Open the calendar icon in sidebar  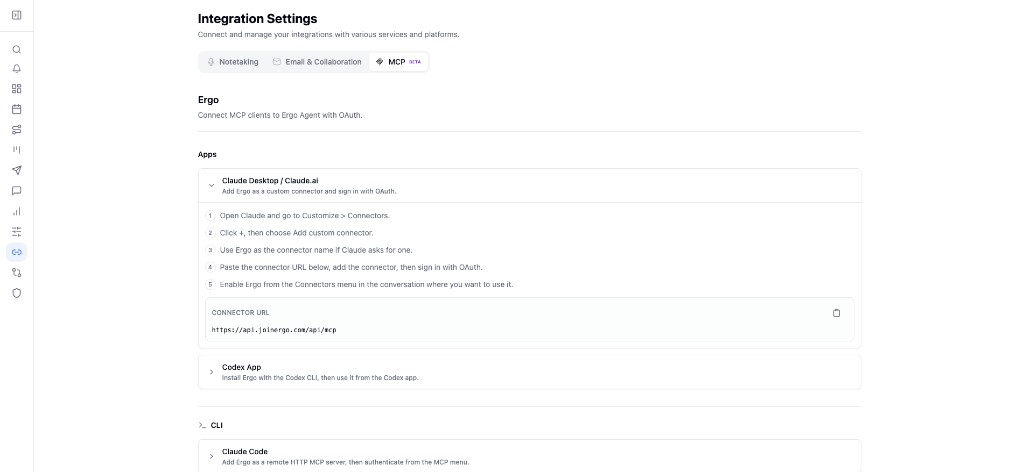coord(17,109)
